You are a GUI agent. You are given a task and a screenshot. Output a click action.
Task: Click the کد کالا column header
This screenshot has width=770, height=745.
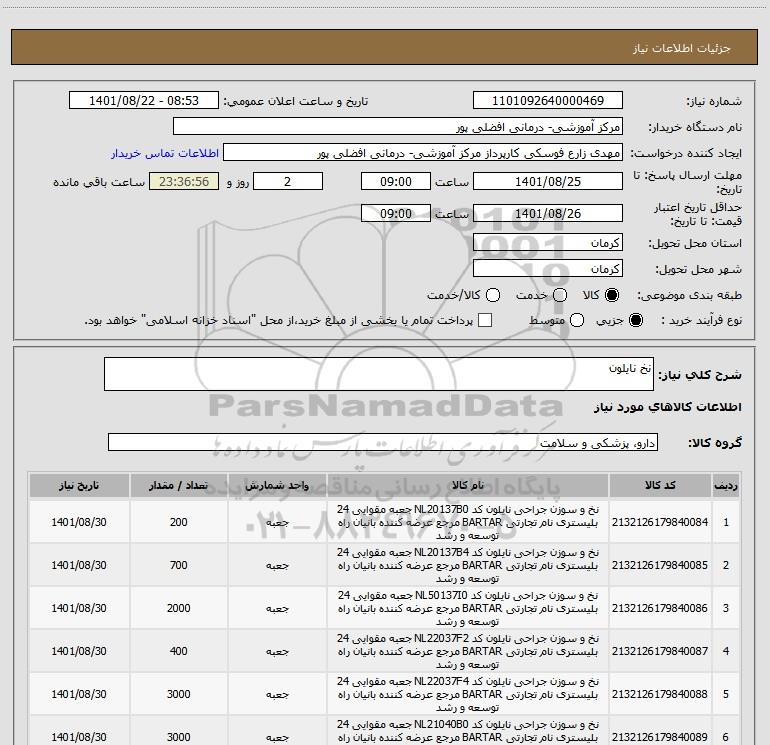click(660, 486)
